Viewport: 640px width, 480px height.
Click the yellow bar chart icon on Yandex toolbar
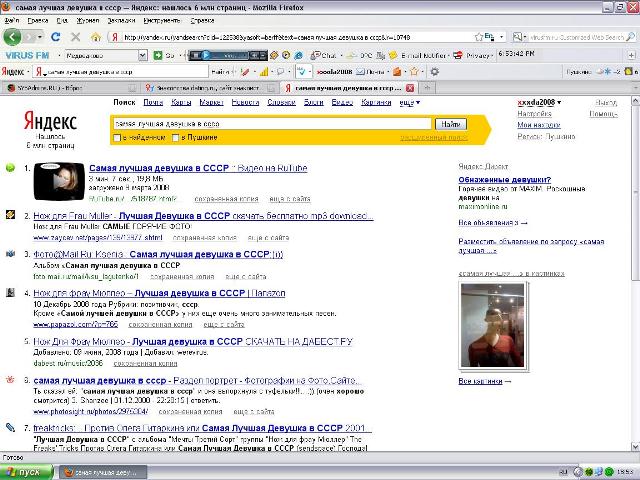(x=264, y=72)
